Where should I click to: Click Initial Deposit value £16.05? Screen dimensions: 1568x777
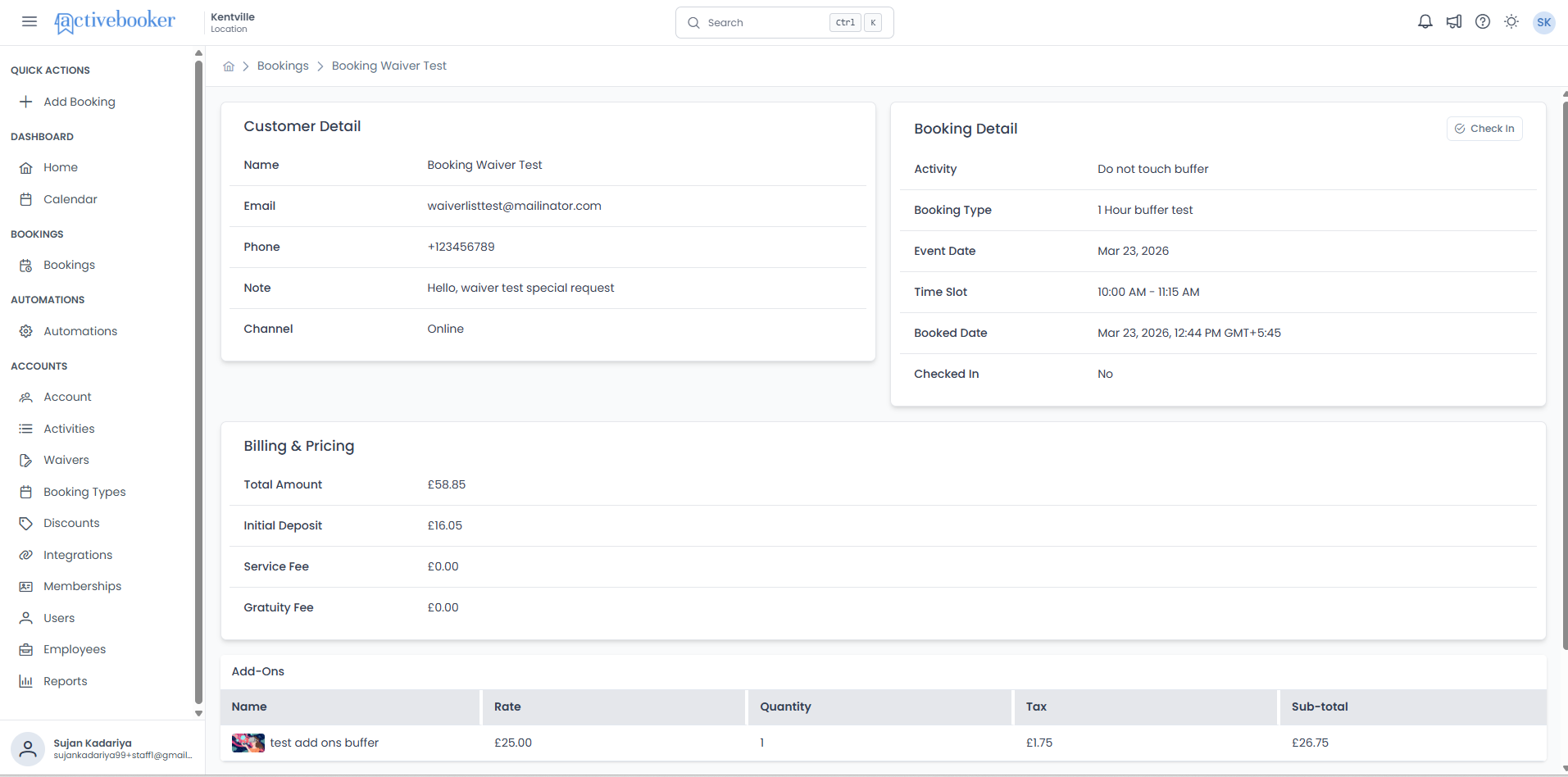[445, 525]
